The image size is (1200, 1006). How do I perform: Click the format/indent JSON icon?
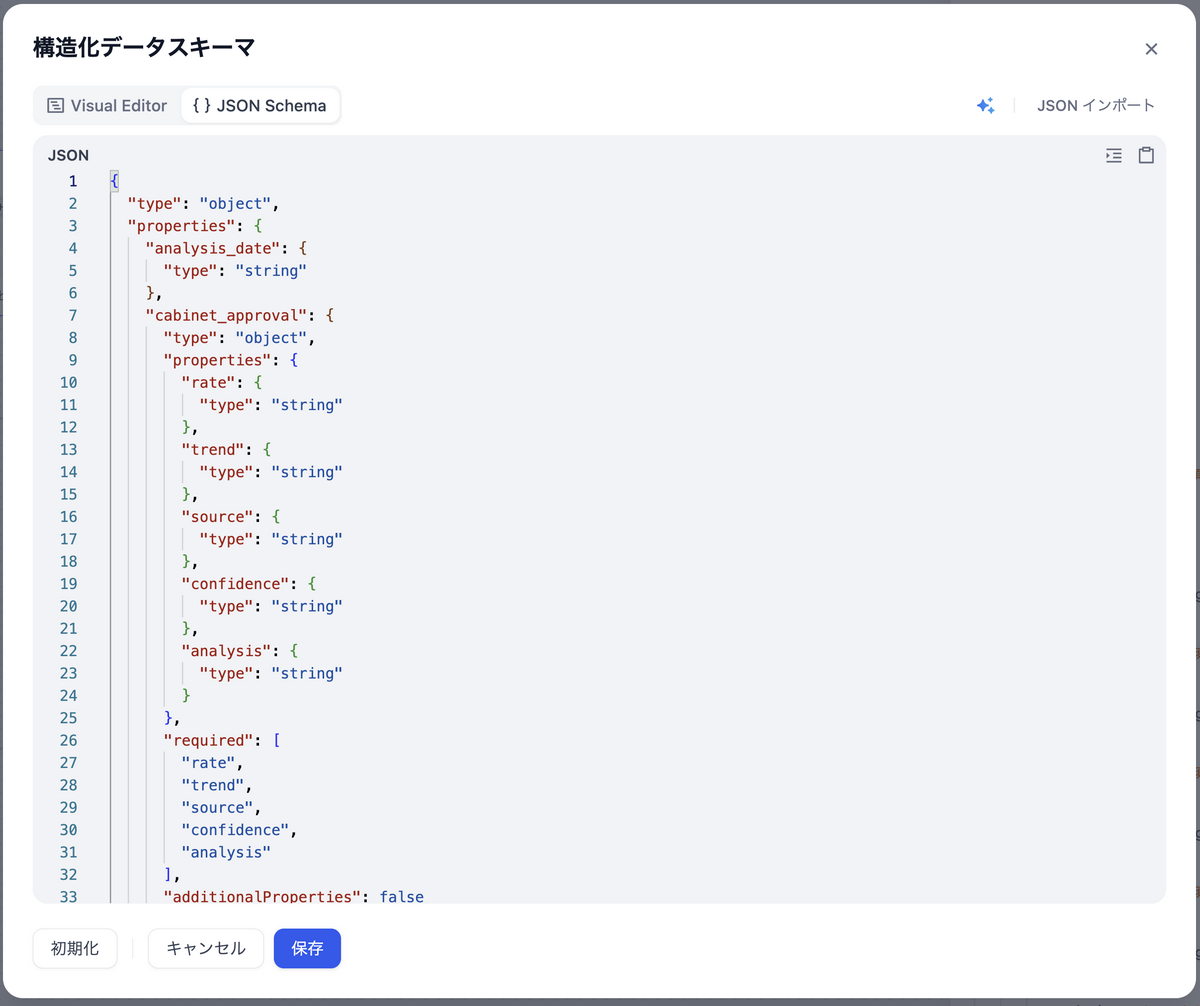(x=1113, y=155)
